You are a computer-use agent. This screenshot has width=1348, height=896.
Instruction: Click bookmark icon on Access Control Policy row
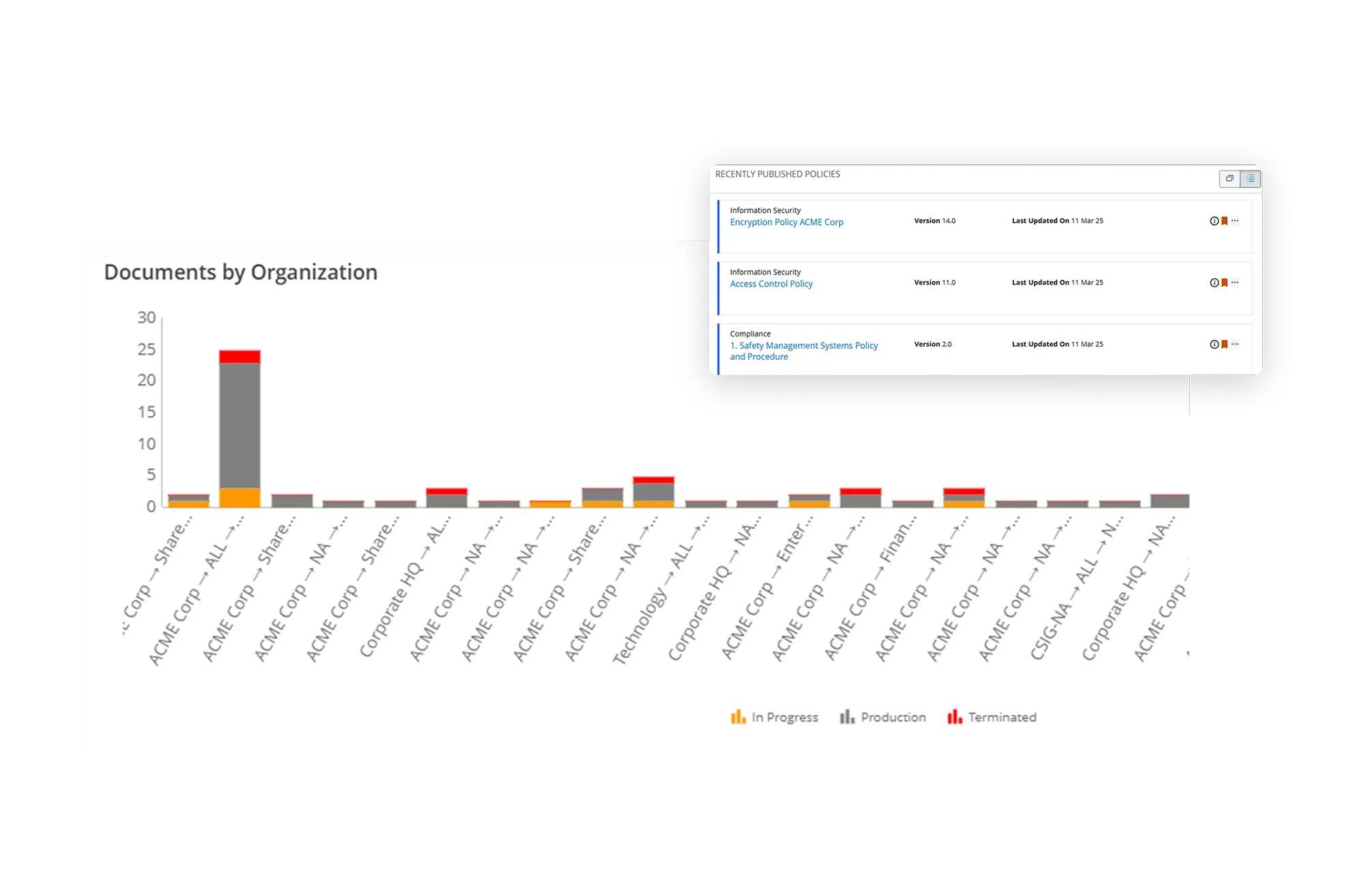(x=1224, y=283)
